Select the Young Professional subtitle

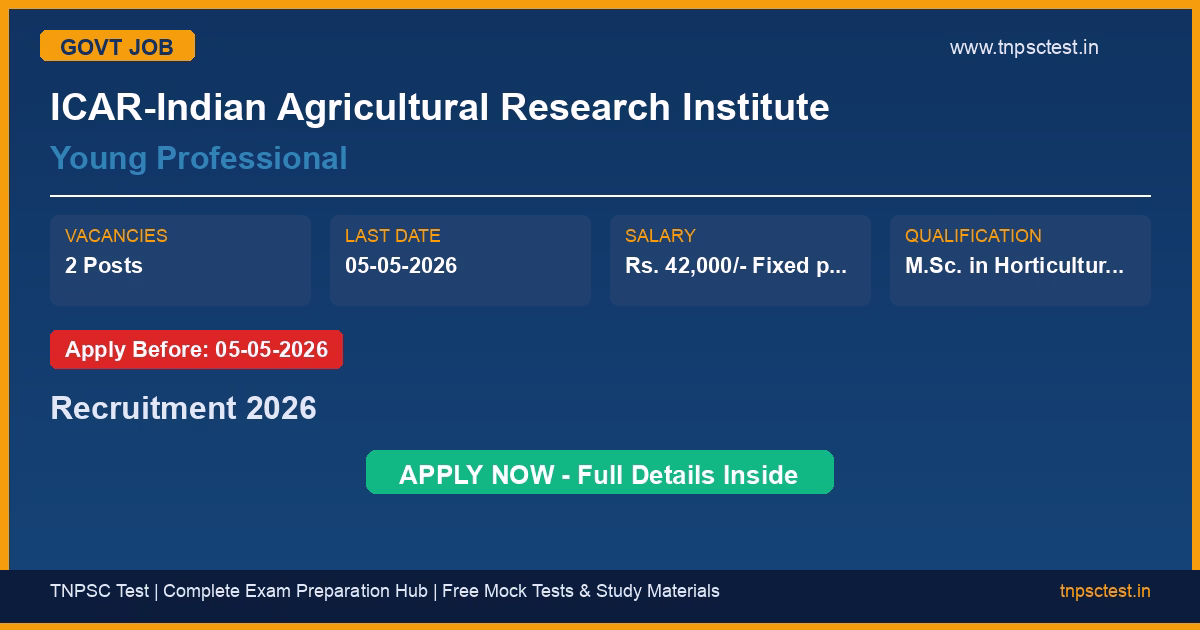(198, 158)
